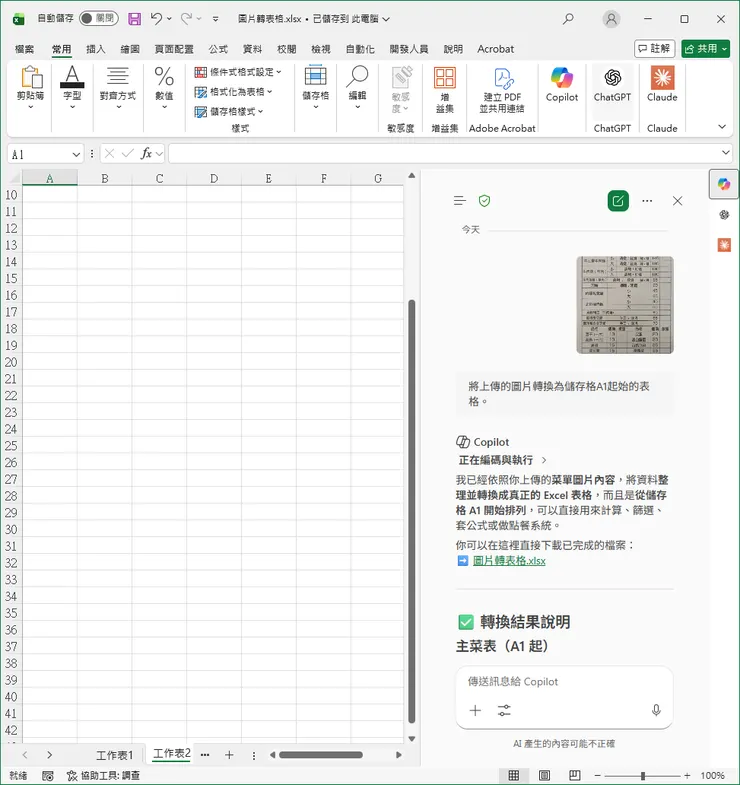Open Copilot message settings sliders icon
740x785 pixels.
(x=504, y=710)
